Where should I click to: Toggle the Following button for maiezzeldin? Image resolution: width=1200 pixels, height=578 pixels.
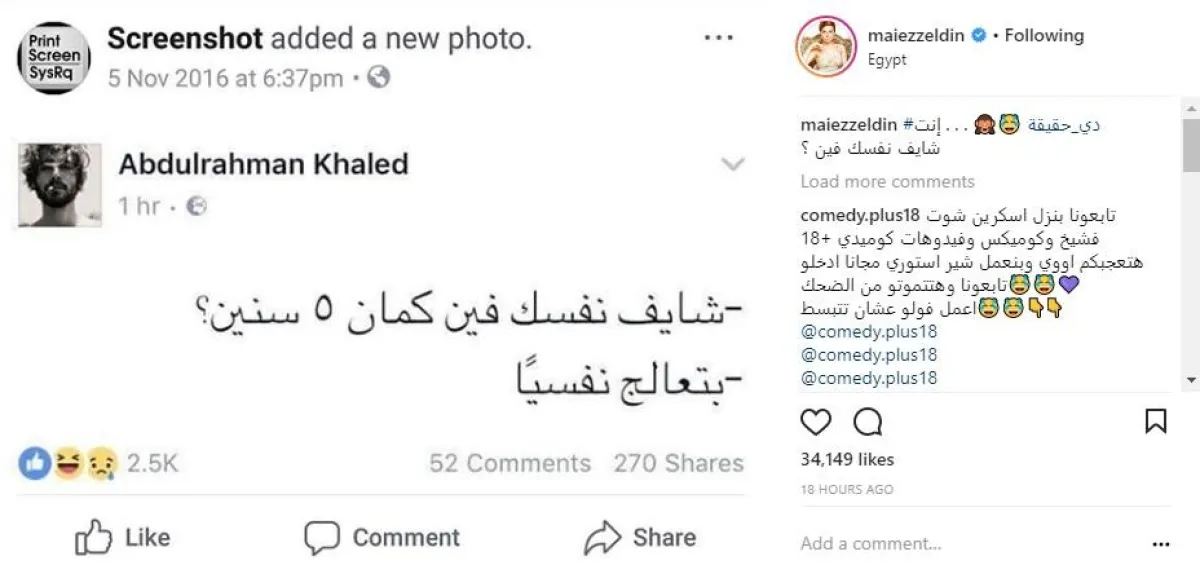pyautogui.click(x=1044, y=36)
